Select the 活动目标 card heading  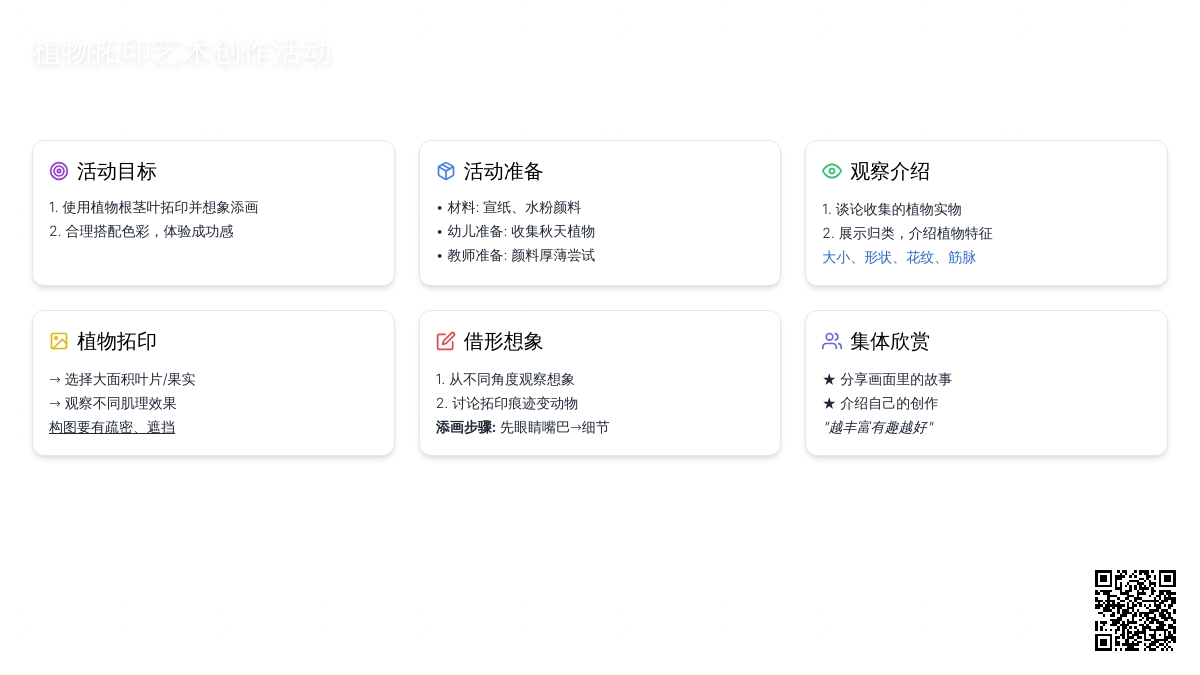click(117, 171)
